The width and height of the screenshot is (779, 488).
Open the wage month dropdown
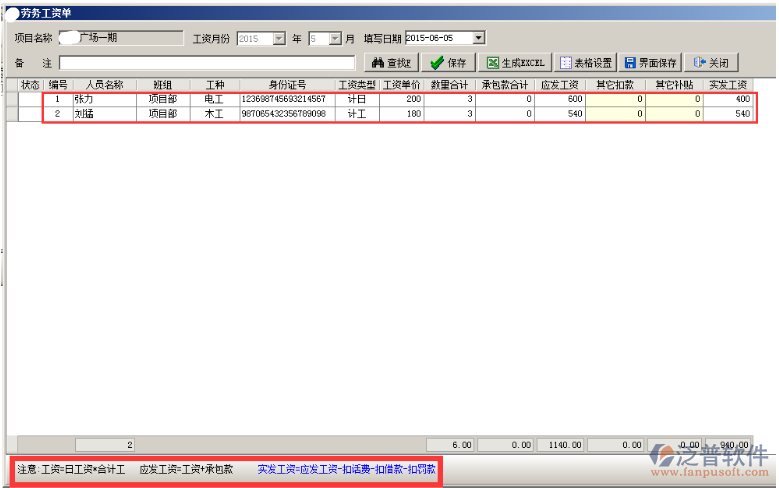335,38
